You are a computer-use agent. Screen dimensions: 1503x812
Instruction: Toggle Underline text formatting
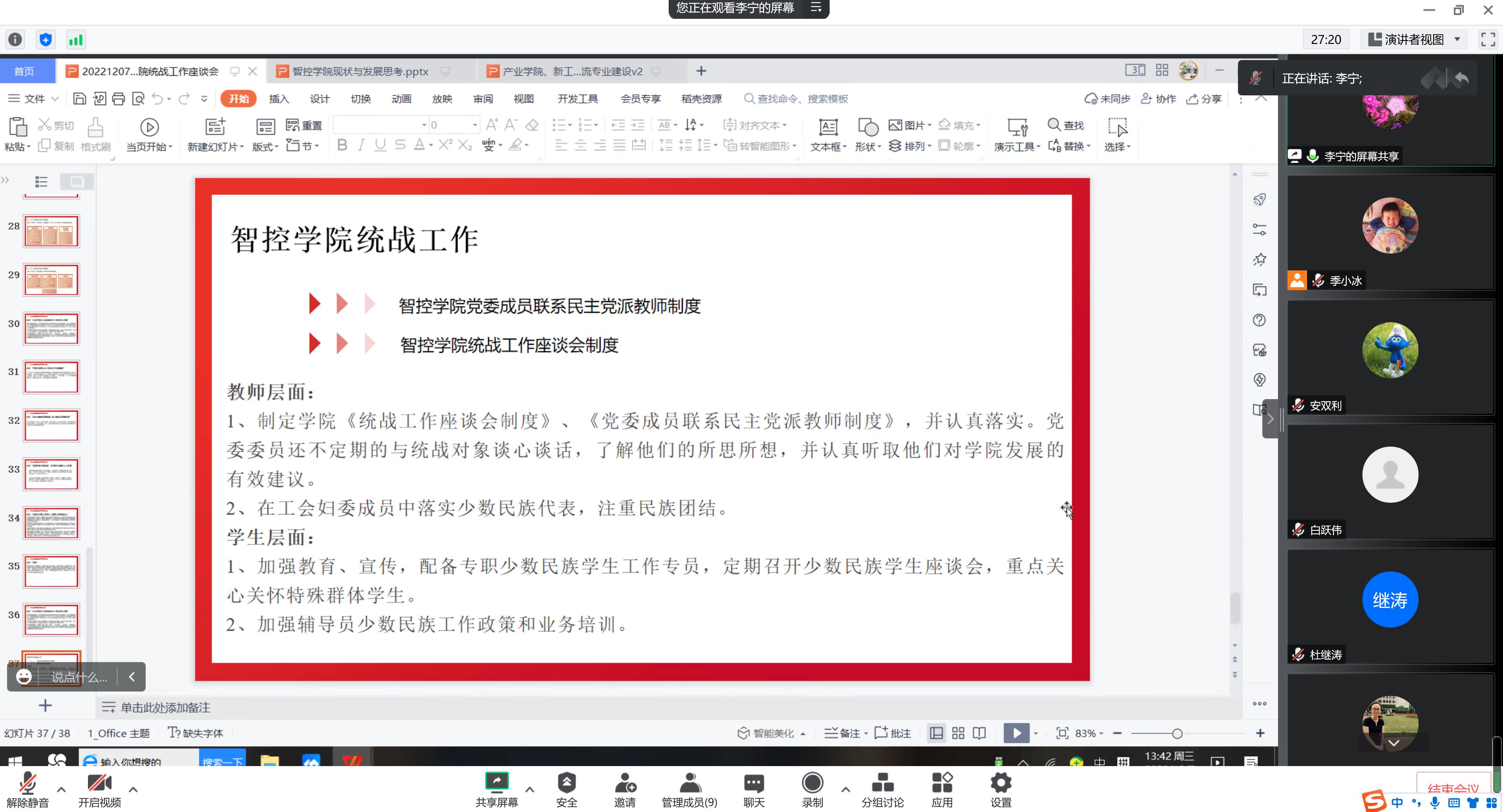380,145
